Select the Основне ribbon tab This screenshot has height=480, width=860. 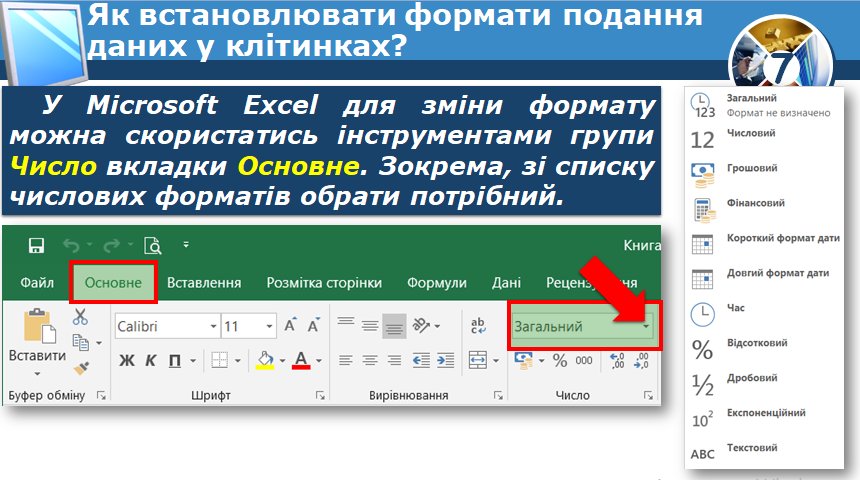click(x=113, y=283)
